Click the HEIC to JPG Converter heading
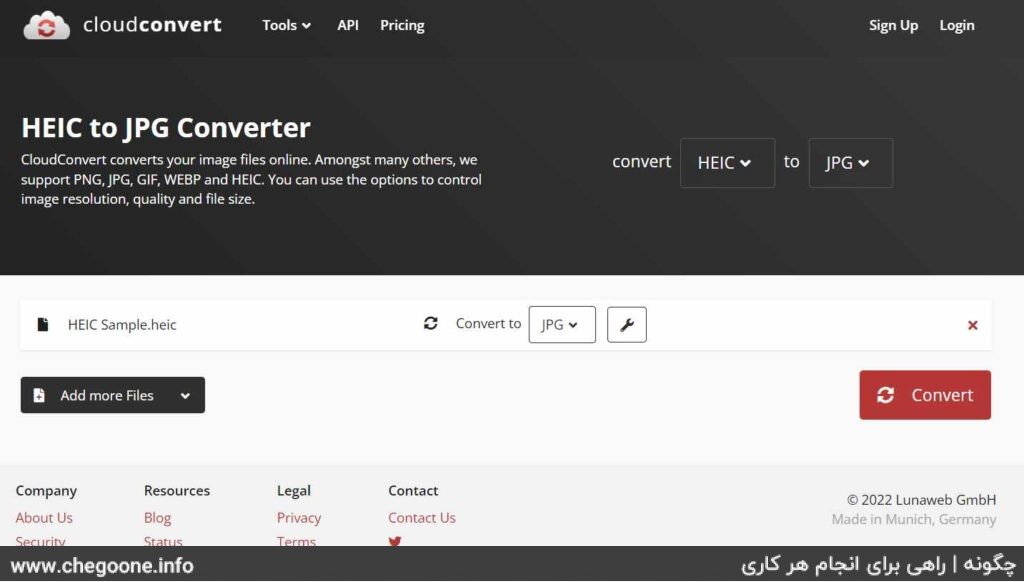 point(166,127)
